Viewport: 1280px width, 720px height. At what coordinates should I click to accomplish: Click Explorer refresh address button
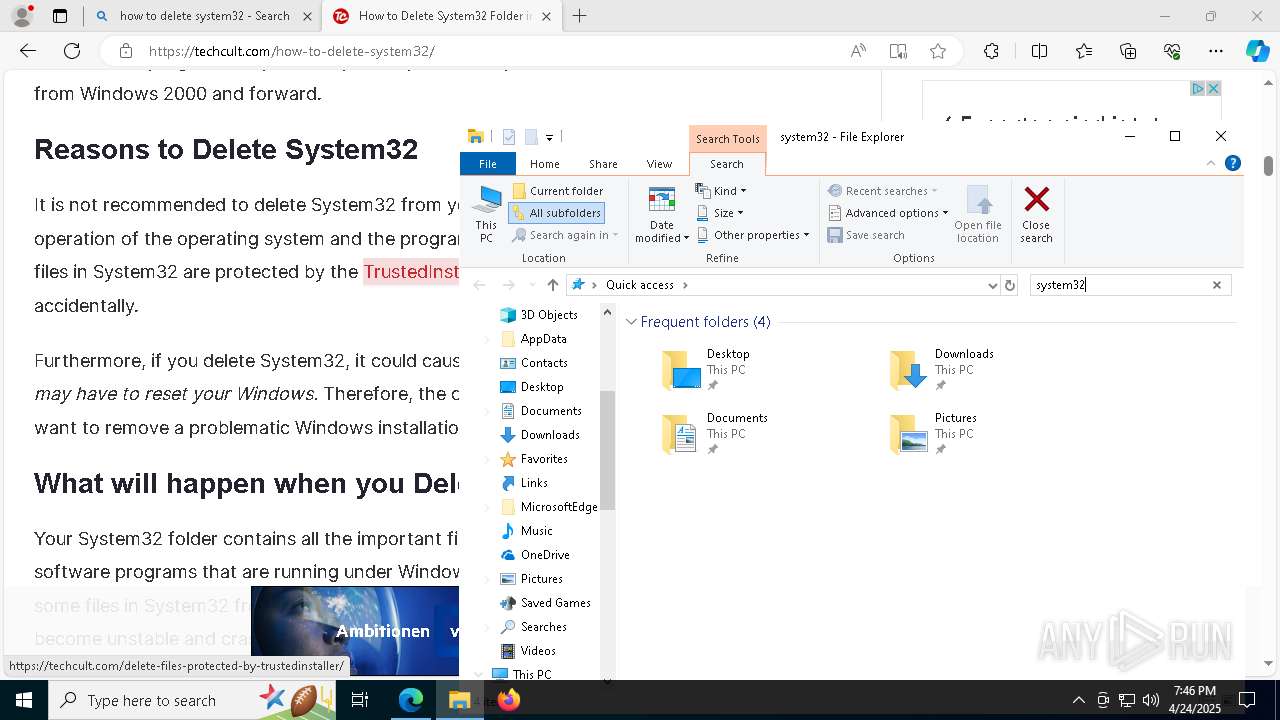pos(1010,285)
